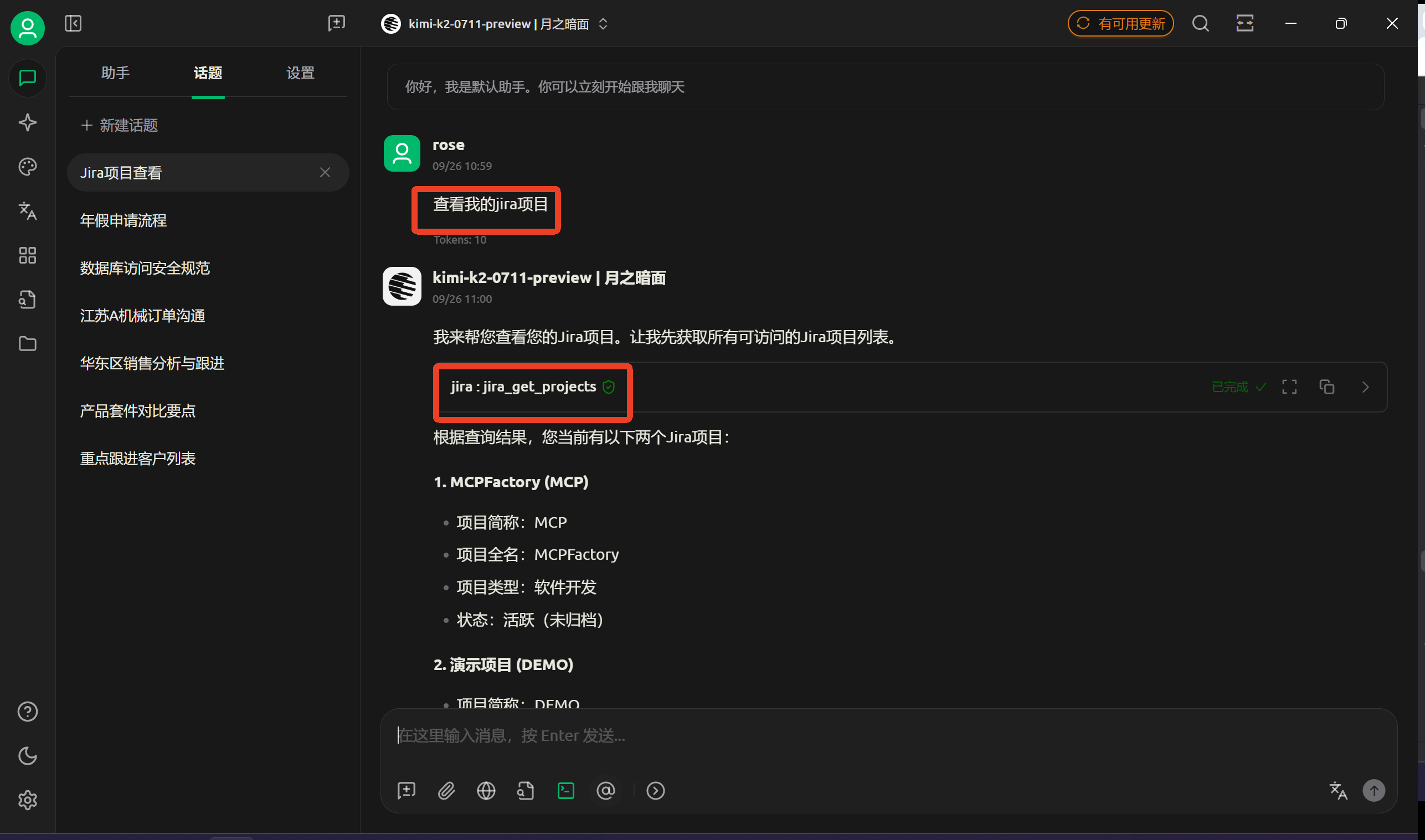Toggle dark mode moon icon
This screenshot has width=1425, height=840.
click(27, 756)
